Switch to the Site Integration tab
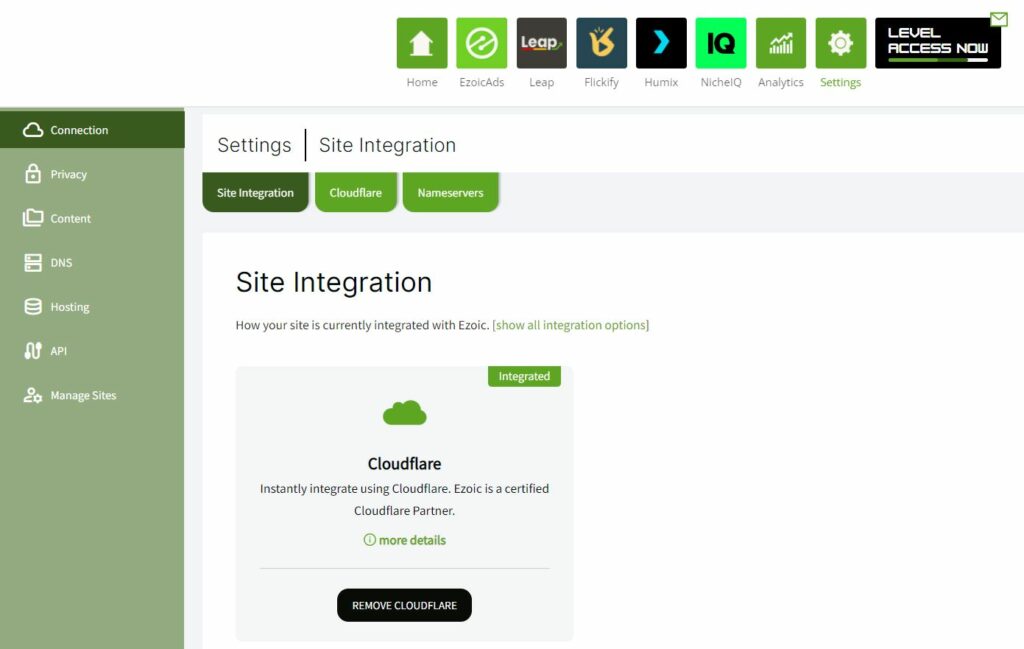 (255, 193)
